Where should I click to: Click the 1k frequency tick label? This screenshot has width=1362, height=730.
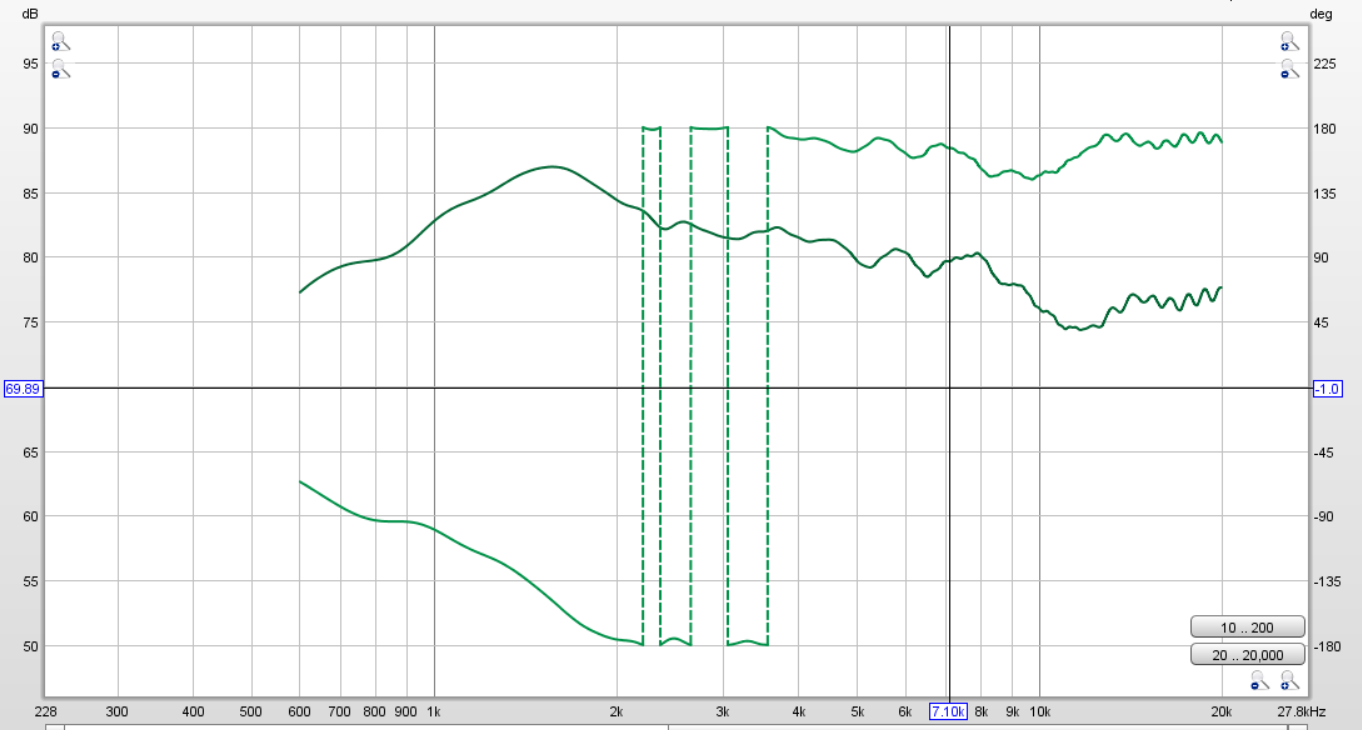(434, 712)
